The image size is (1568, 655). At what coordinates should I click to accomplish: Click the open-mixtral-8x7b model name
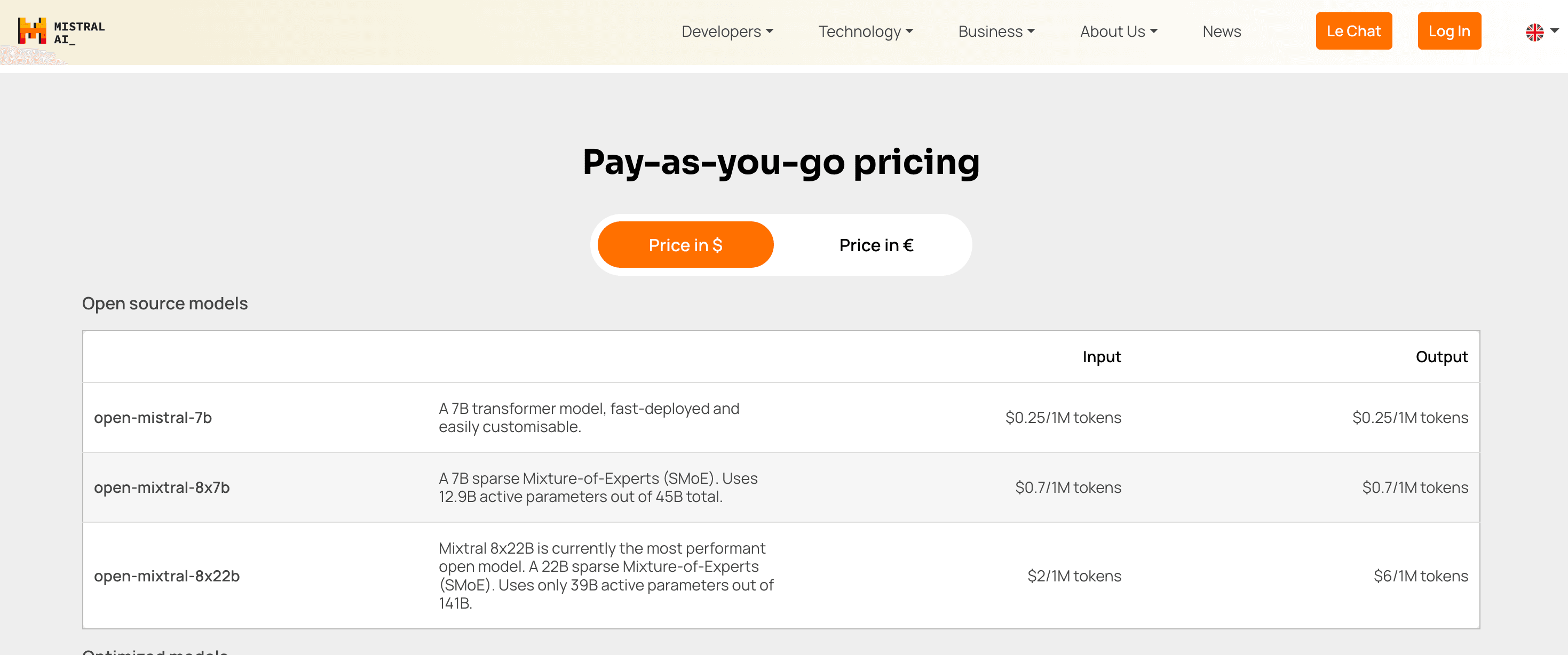161,488
